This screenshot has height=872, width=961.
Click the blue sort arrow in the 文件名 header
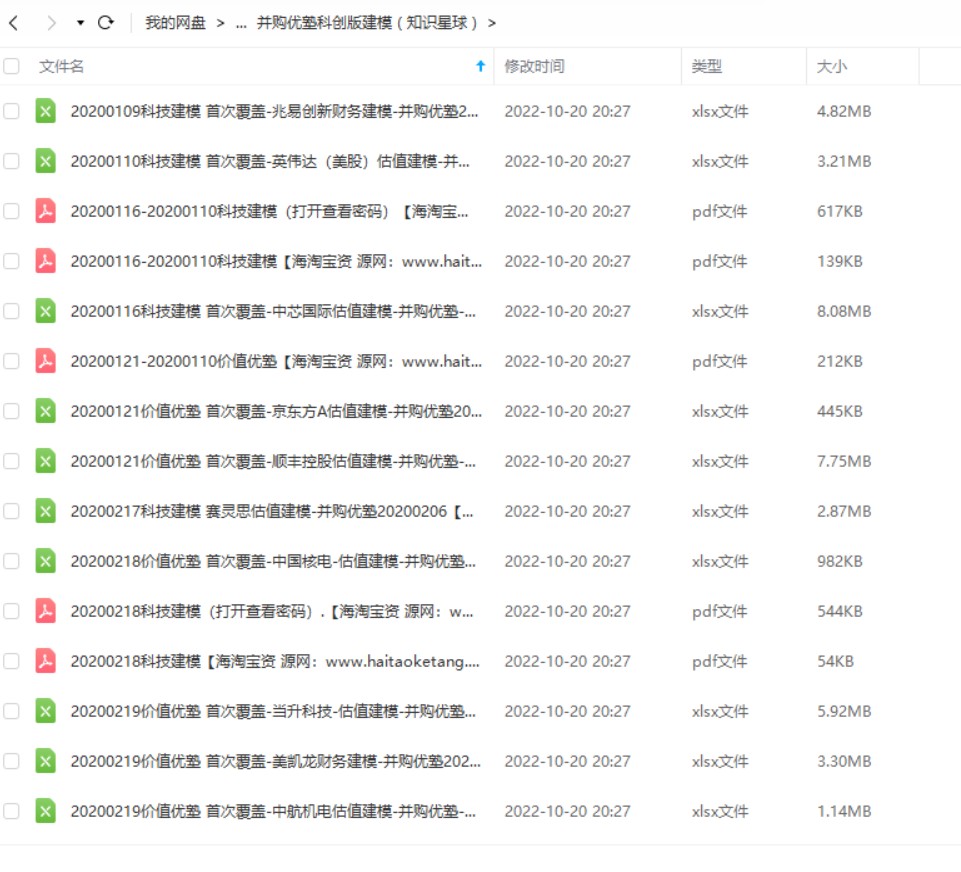pos(480,66)
